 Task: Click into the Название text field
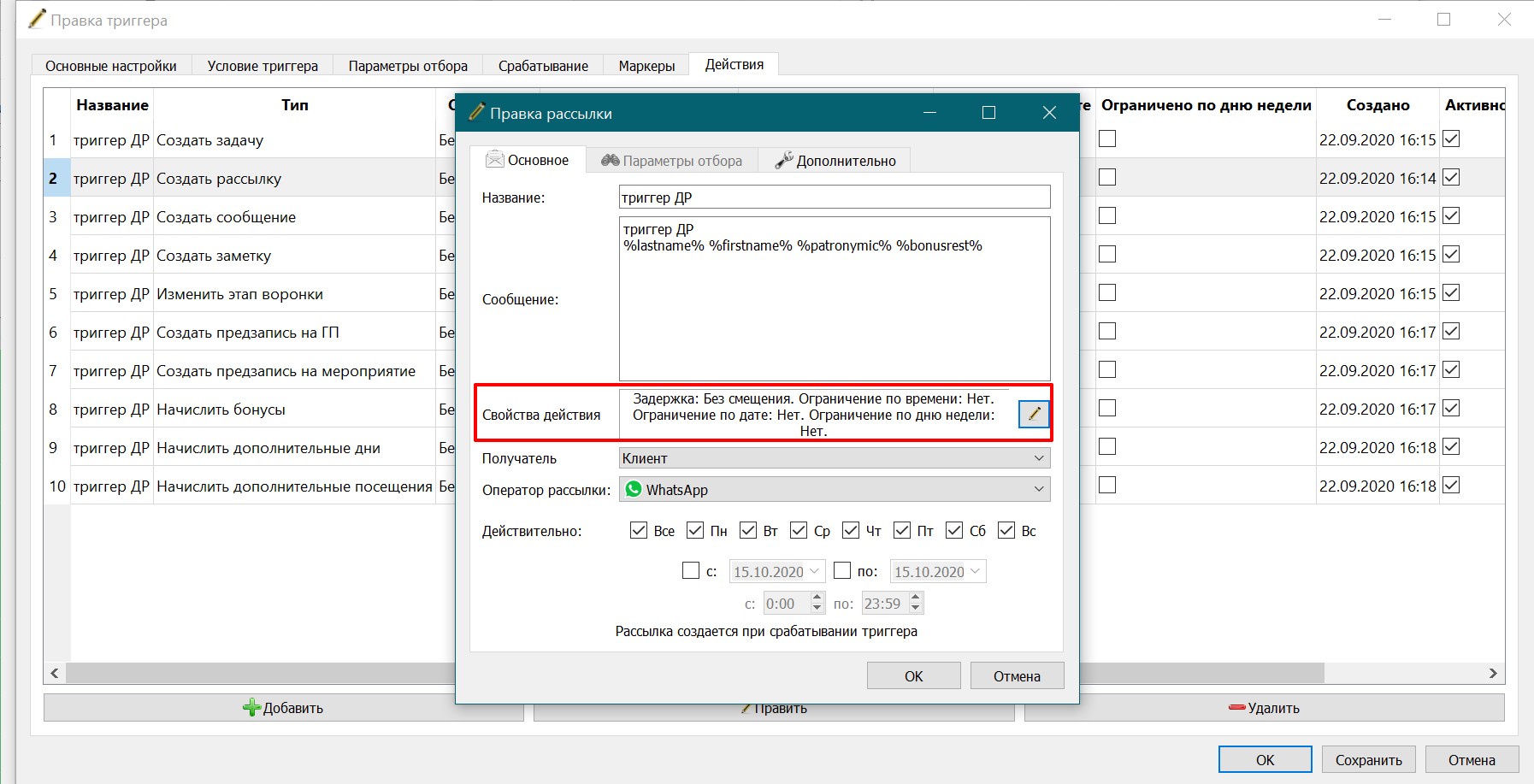[835, 197]
